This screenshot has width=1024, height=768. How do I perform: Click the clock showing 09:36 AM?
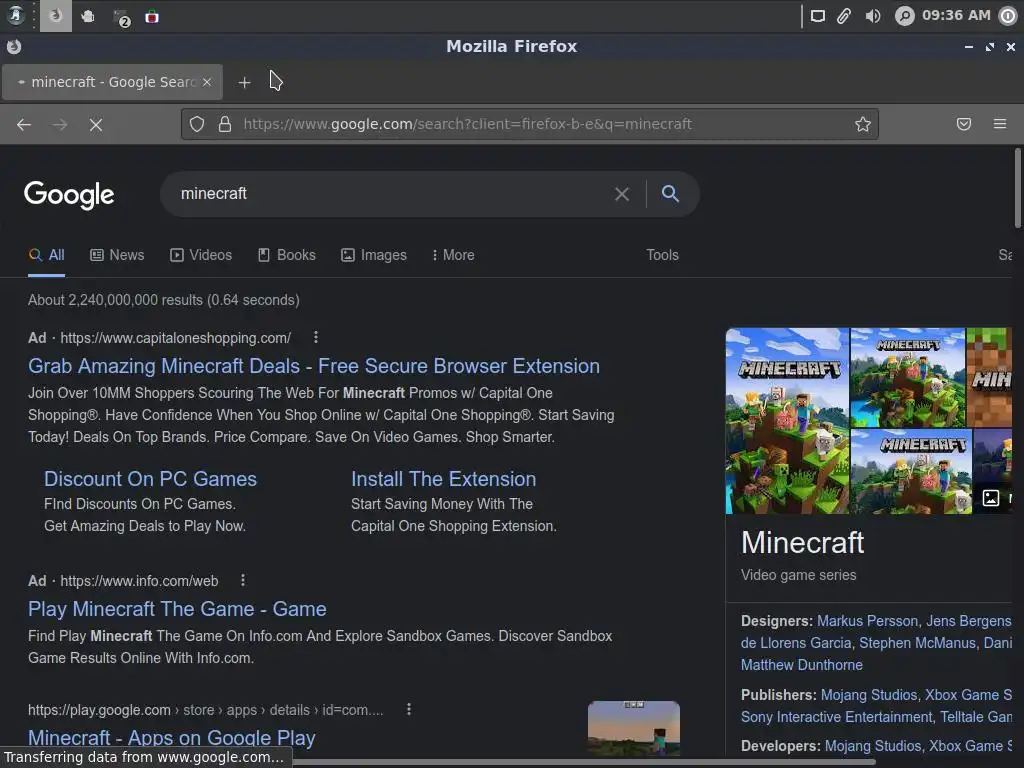[x=956, y=15]
